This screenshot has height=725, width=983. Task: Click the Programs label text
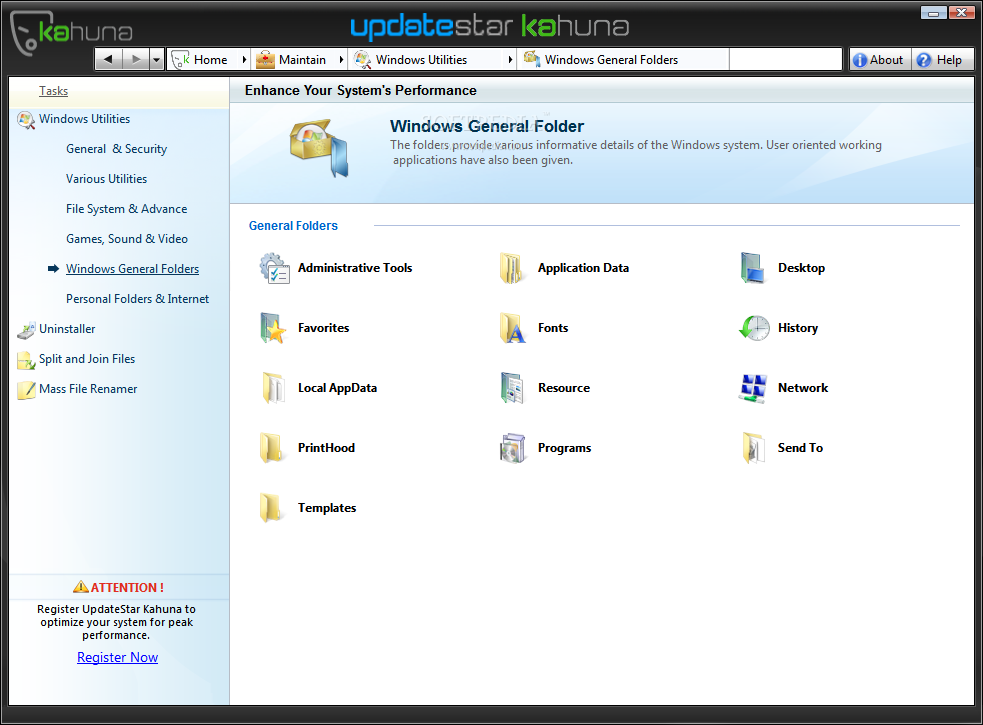[x=564, y=448]
